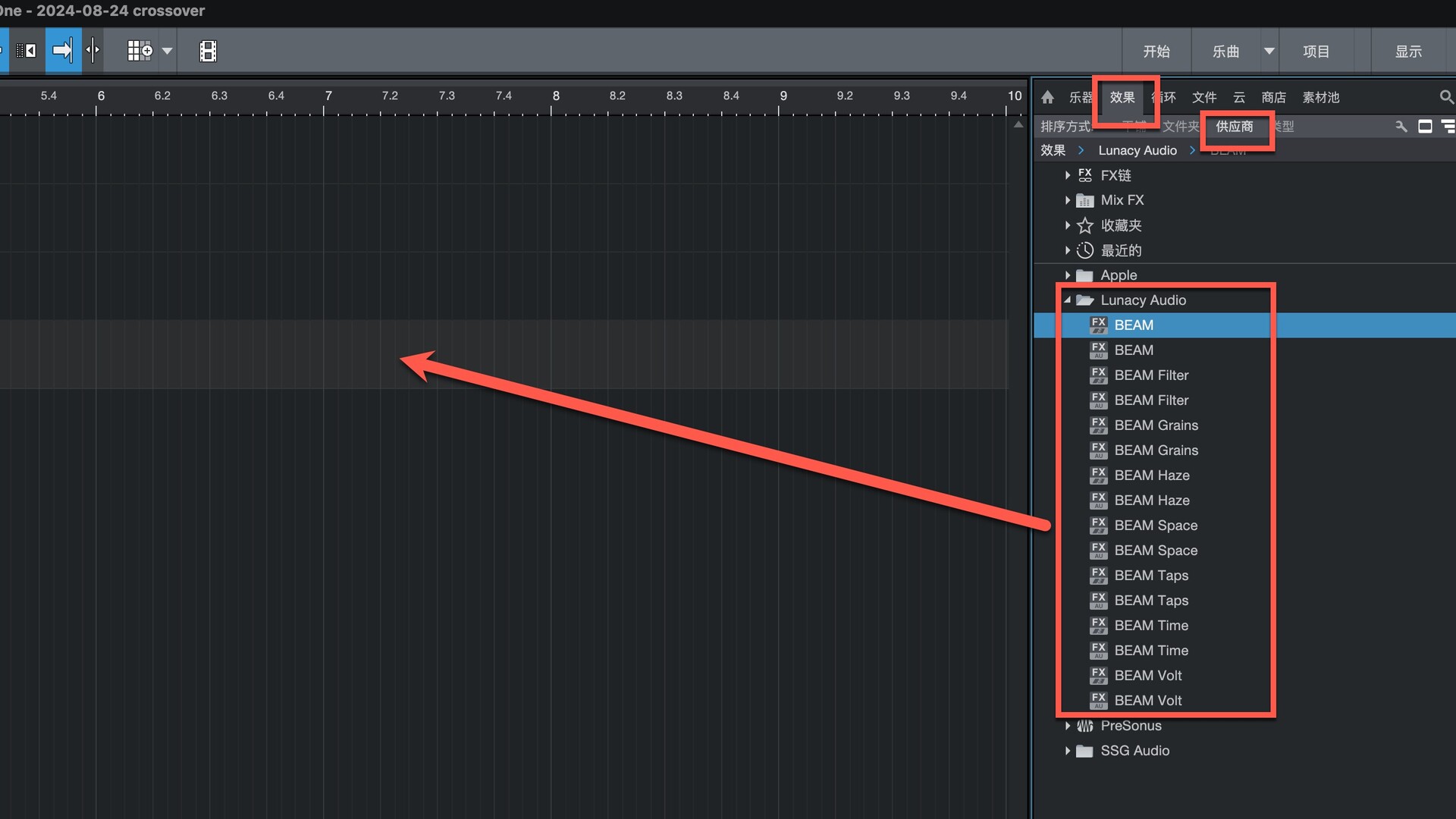The width and height of the screenshot is (1456, 819).
Task: Click the FX icon beside BEAM Grains
Action: 1098,425
